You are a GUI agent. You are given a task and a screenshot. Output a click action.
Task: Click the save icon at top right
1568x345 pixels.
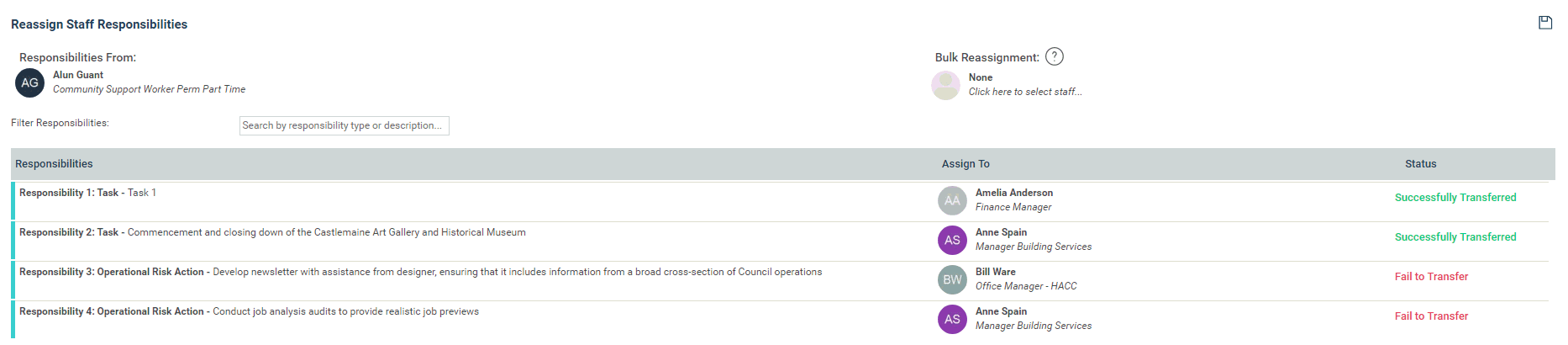click(1544, 23)
